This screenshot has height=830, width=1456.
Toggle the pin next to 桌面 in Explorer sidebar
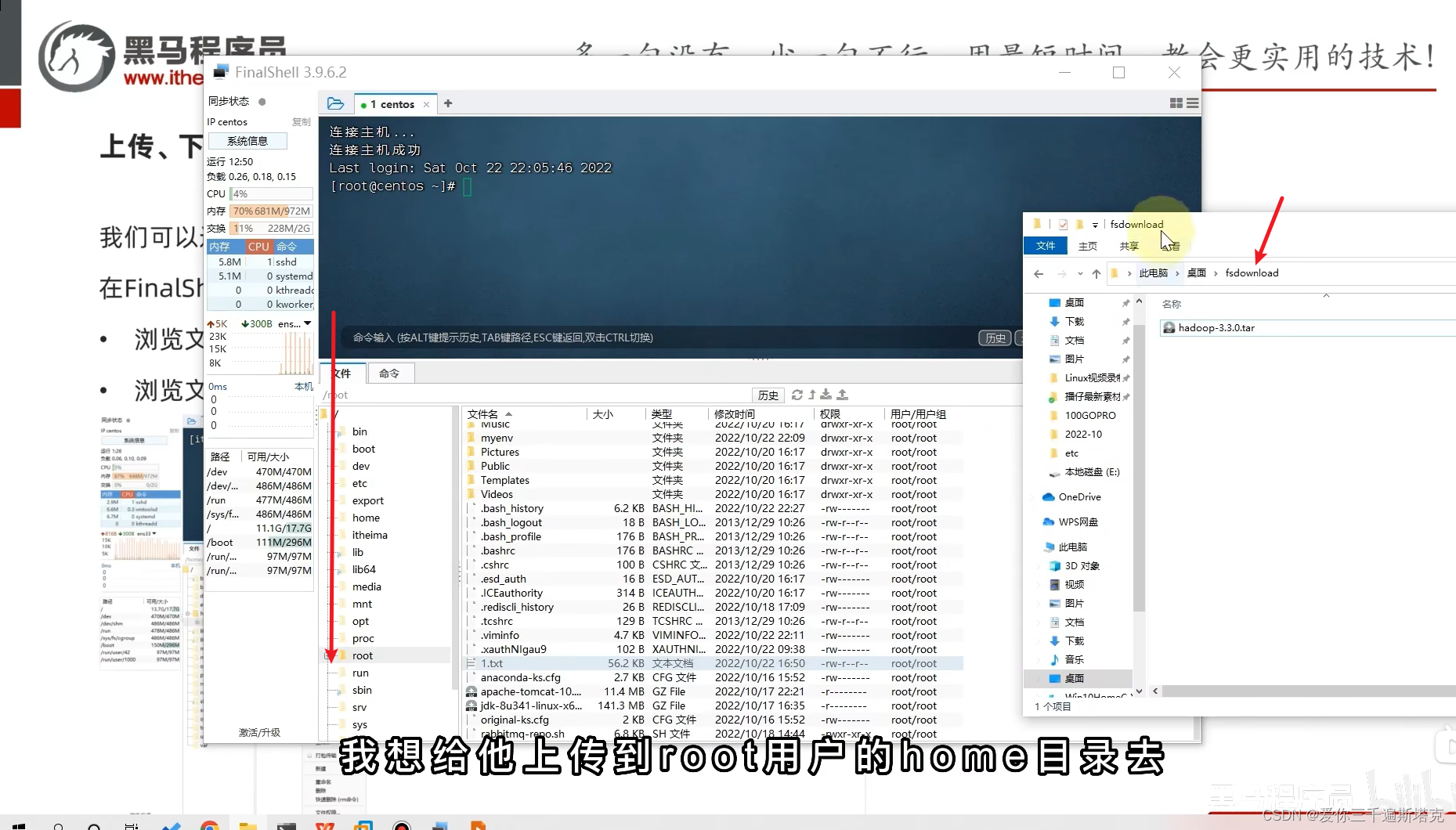tap(1126, 302)
